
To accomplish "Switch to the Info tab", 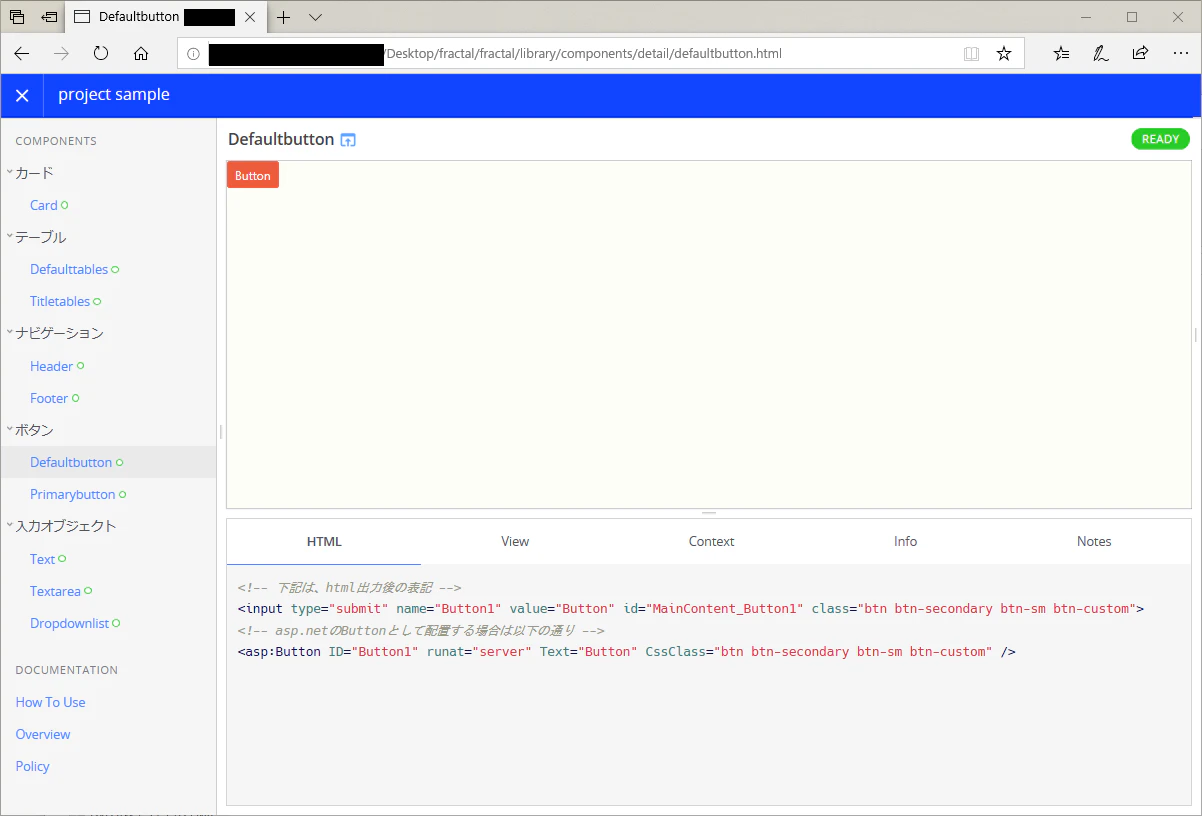I will (905, 541).
